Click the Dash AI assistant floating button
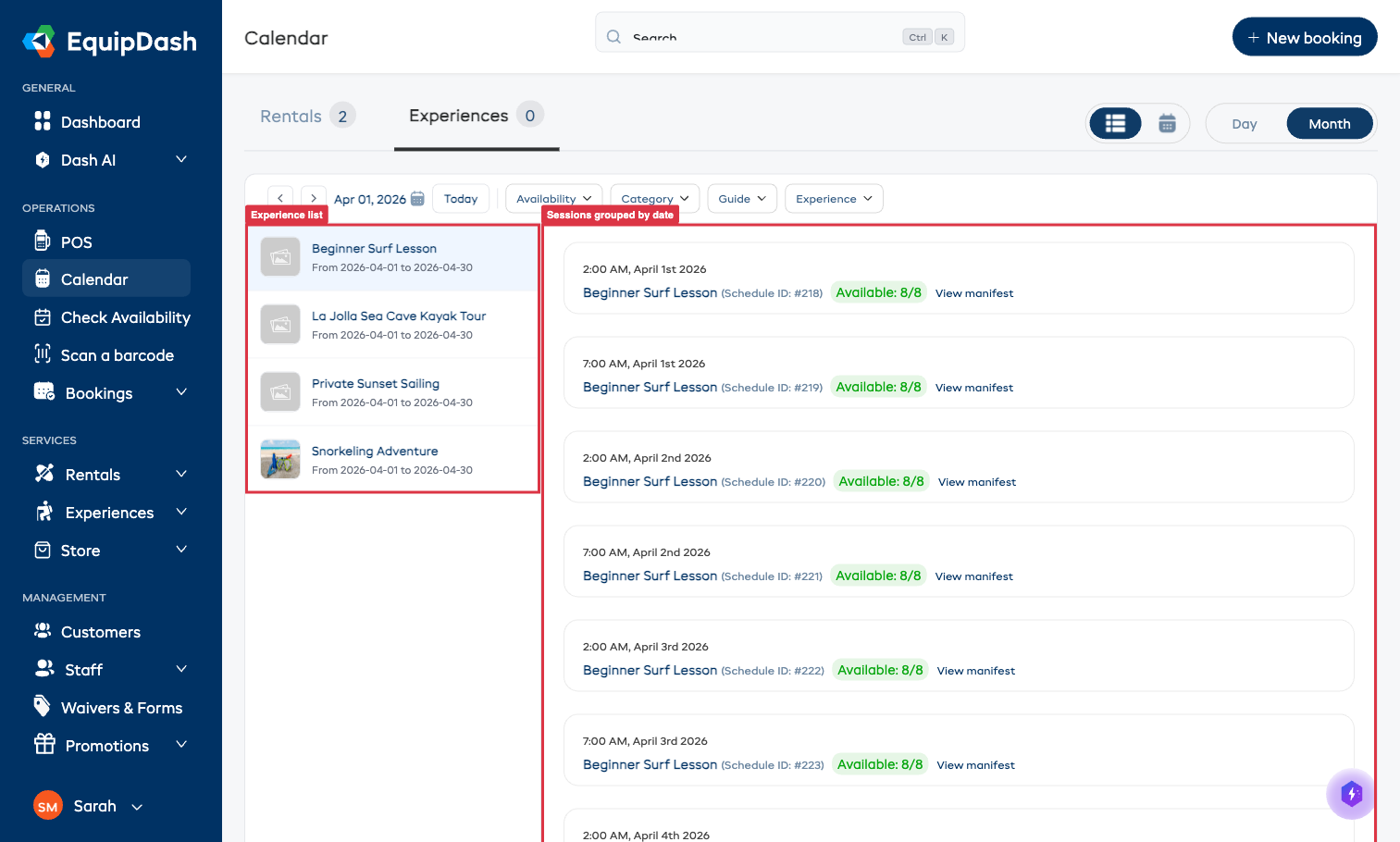The width and height of the screenshot is (1400, 842). click(x=1350, y=794)
